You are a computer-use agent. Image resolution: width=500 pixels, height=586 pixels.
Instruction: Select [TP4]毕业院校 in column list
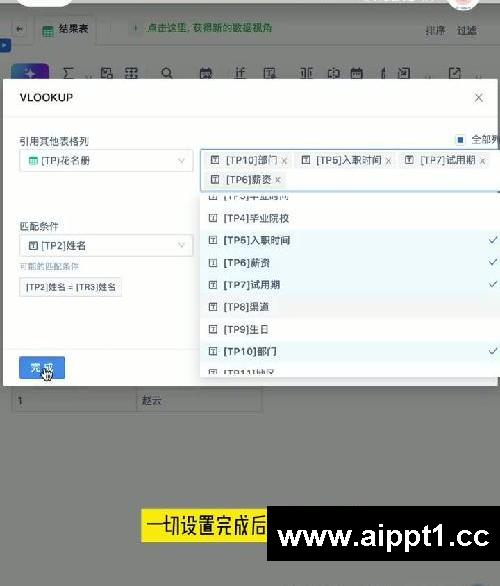(x=350, y=218)
